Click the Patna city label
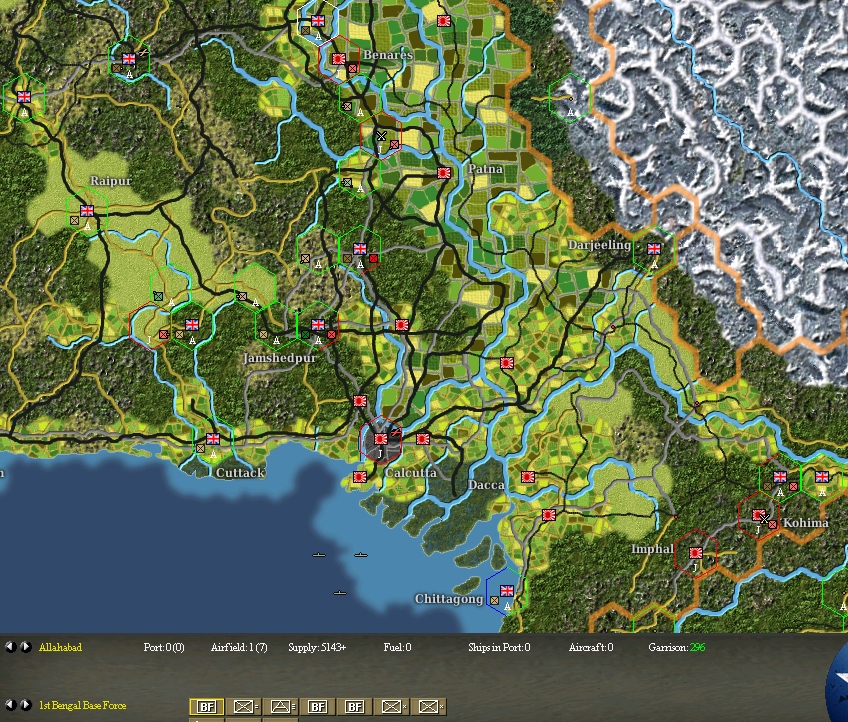 coord(485,169)
